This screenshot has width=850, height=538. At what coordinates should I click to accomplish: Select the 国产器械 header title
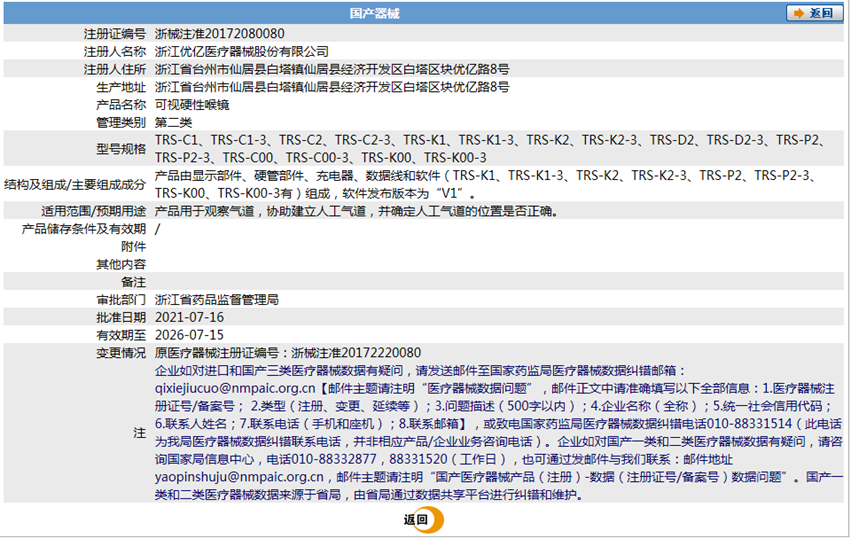tap(375, 14)
